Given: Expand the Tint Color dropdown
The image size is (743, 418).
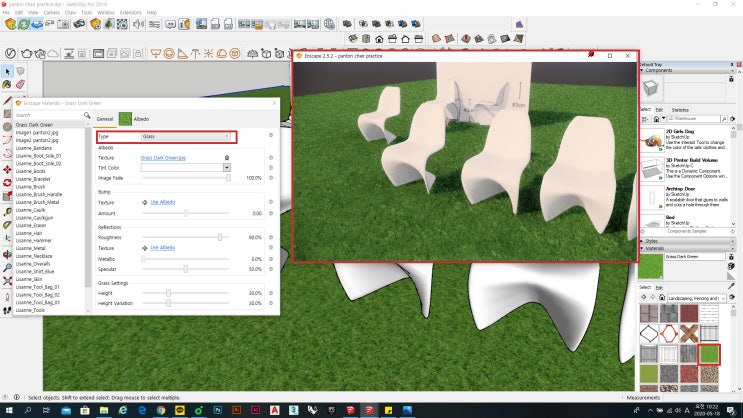Looking at the screenshot, I should 227,168.
